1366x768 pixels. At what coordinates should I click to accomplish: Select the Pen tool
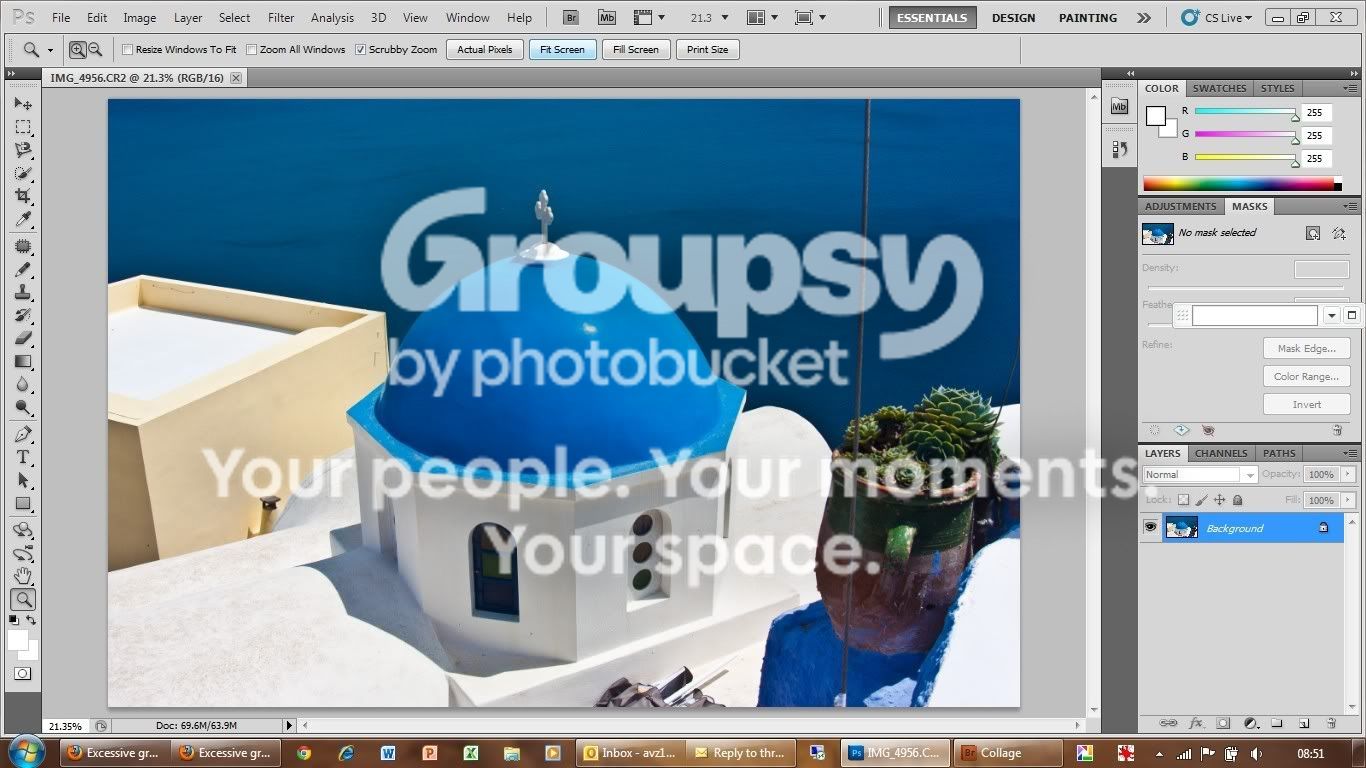tap(23, 434)
